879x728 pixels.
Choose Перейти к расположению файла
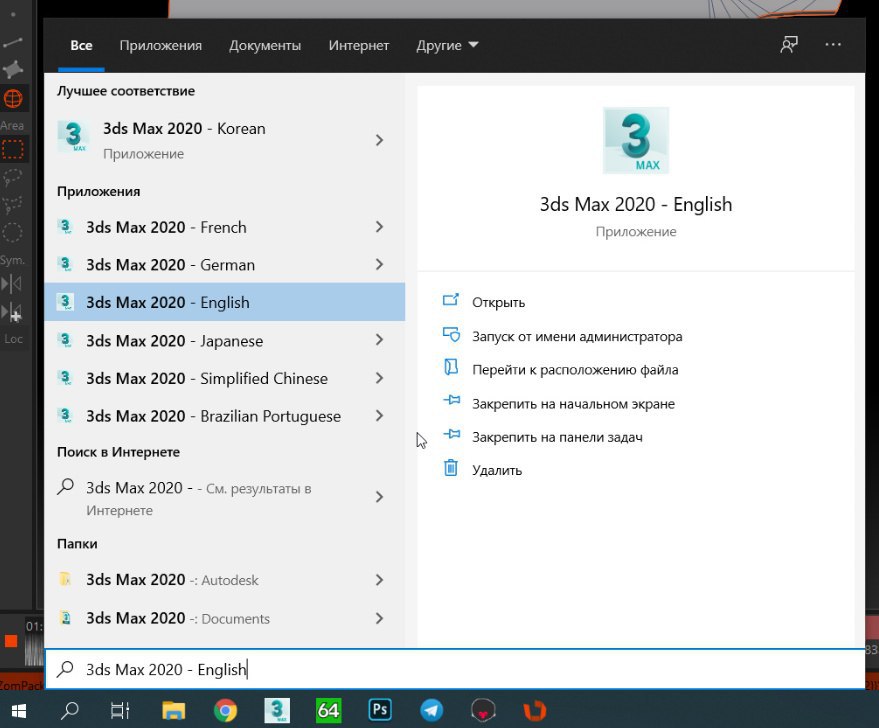coord(575,370)
